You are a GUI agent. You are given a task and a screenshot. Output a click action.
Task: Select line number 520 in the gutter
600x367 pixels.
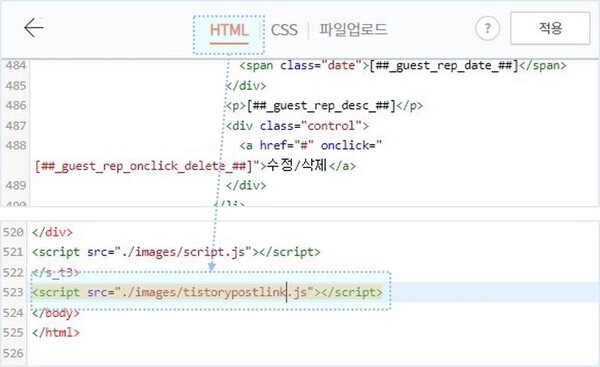13,232
